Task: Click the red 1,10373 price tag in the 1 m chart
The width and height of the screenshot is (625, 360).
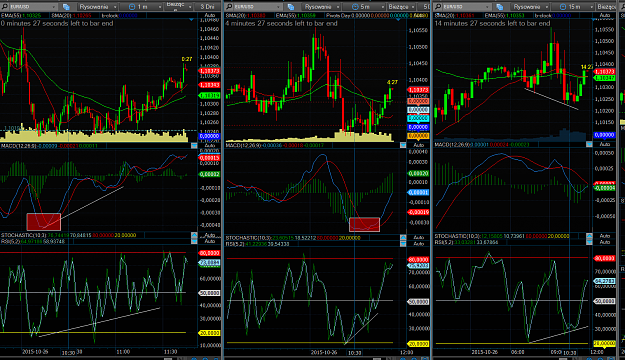Action: (x=209, y=71)
